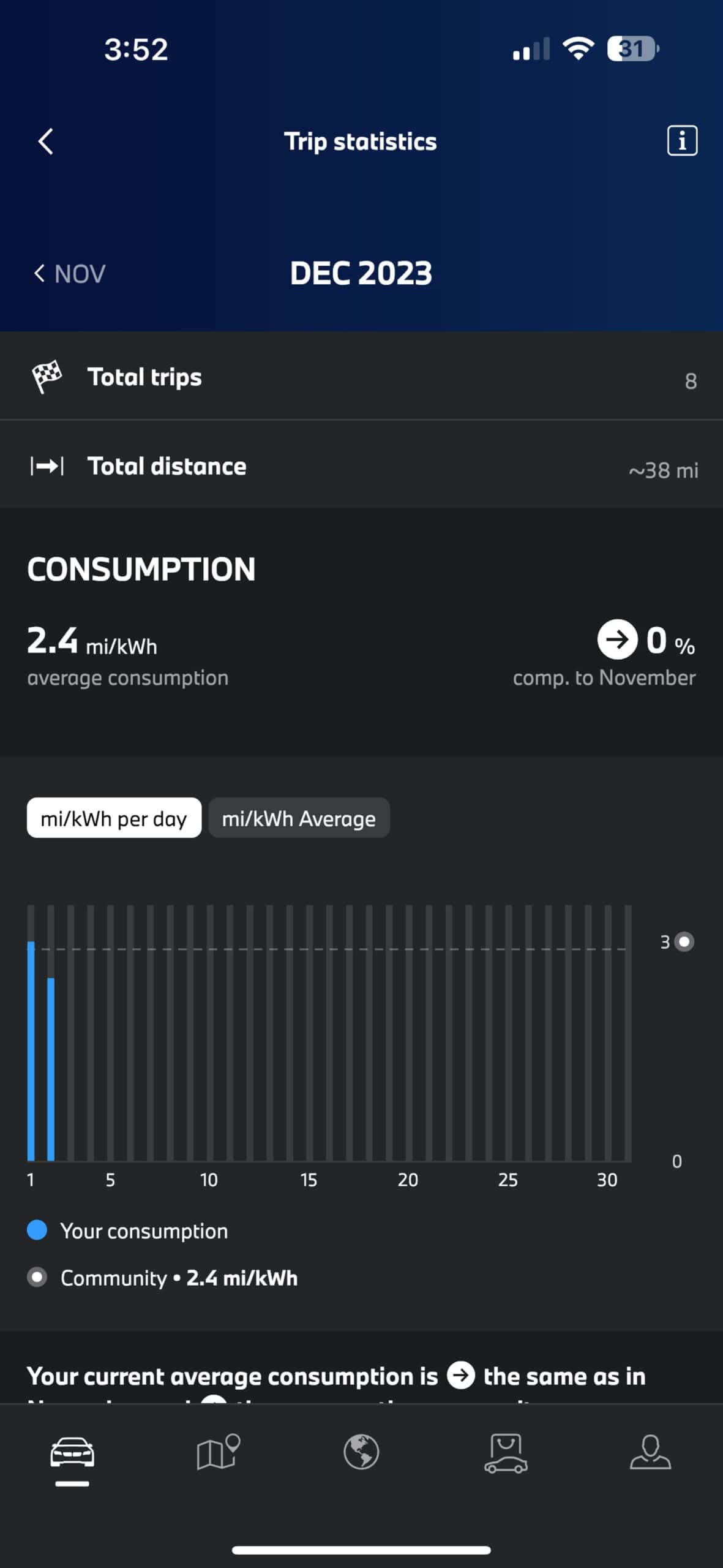Tap the community average marker at 3
Viewport: 723px width, 1568px height.
click(684, 941)
